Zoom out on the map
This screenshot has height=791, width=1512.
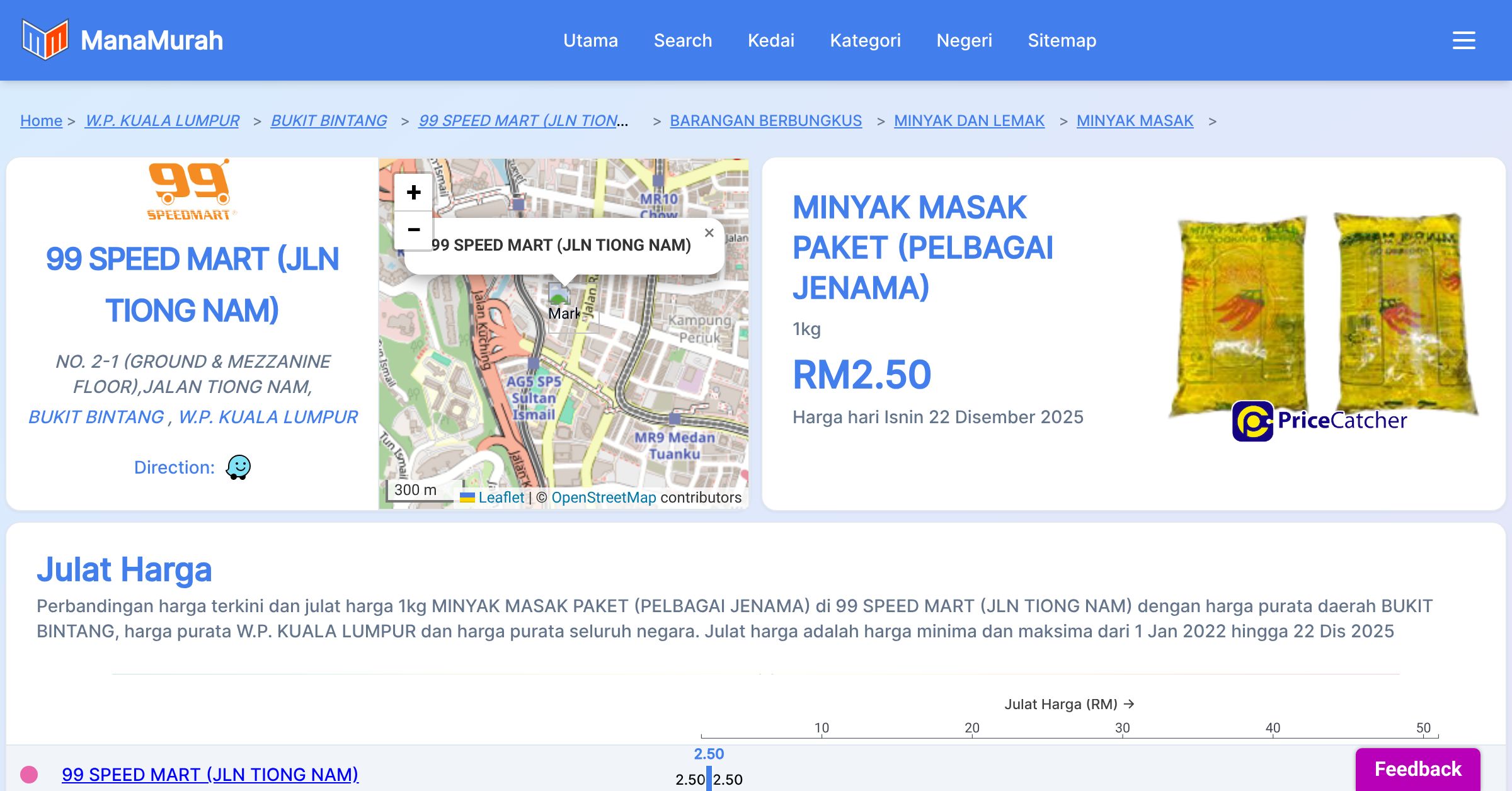pyautogui.click(x=413, y=230)
